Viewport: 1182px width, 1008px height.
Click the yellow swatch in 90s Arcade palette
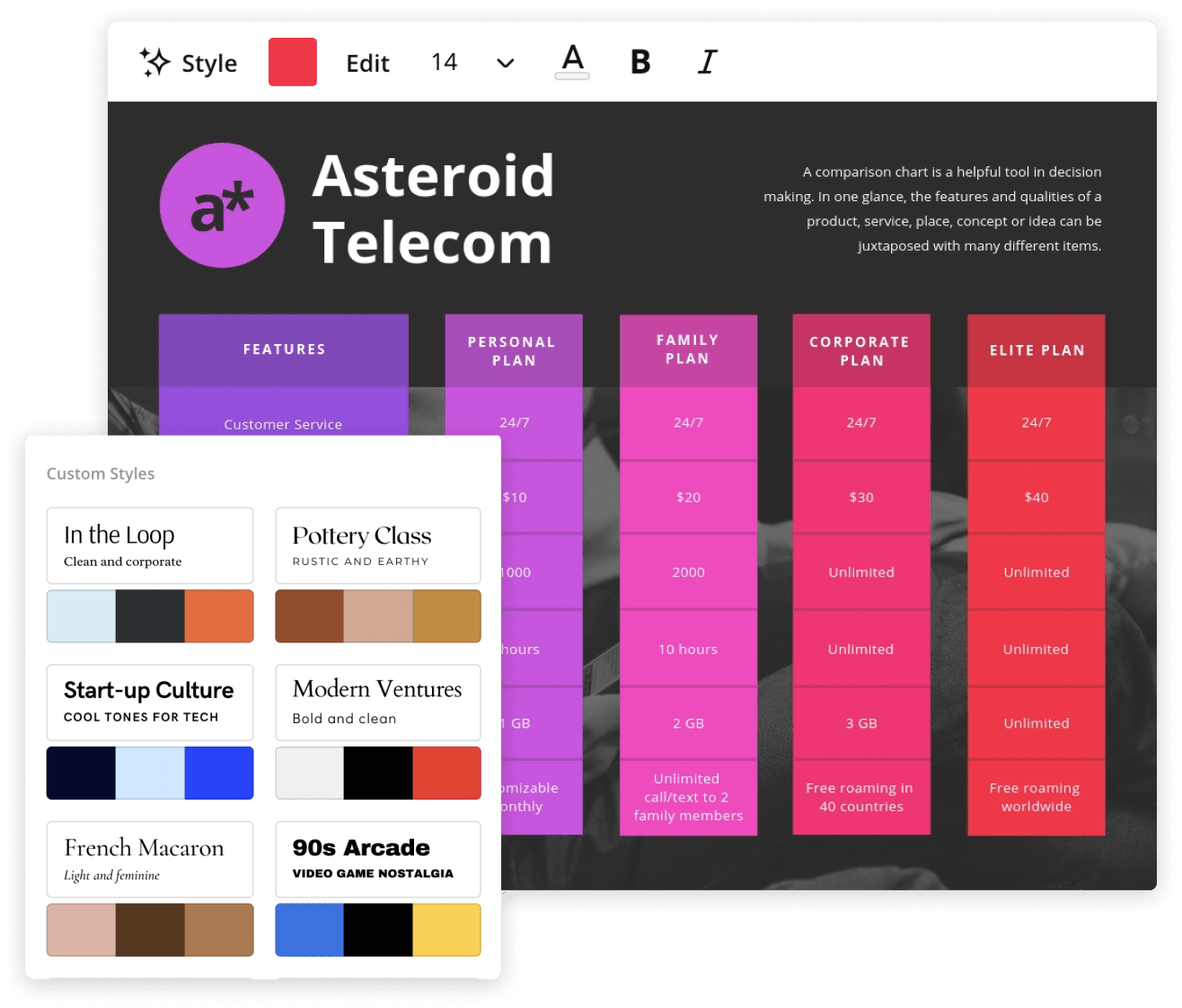[x=446, y=930]
